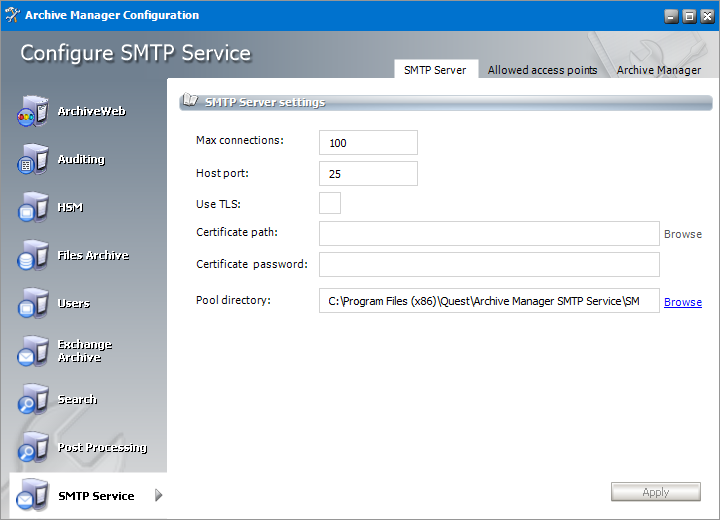The width and height of the screenshot is (720, 520).
Task: Select the Post Processing icon
Action: [32, 448]
